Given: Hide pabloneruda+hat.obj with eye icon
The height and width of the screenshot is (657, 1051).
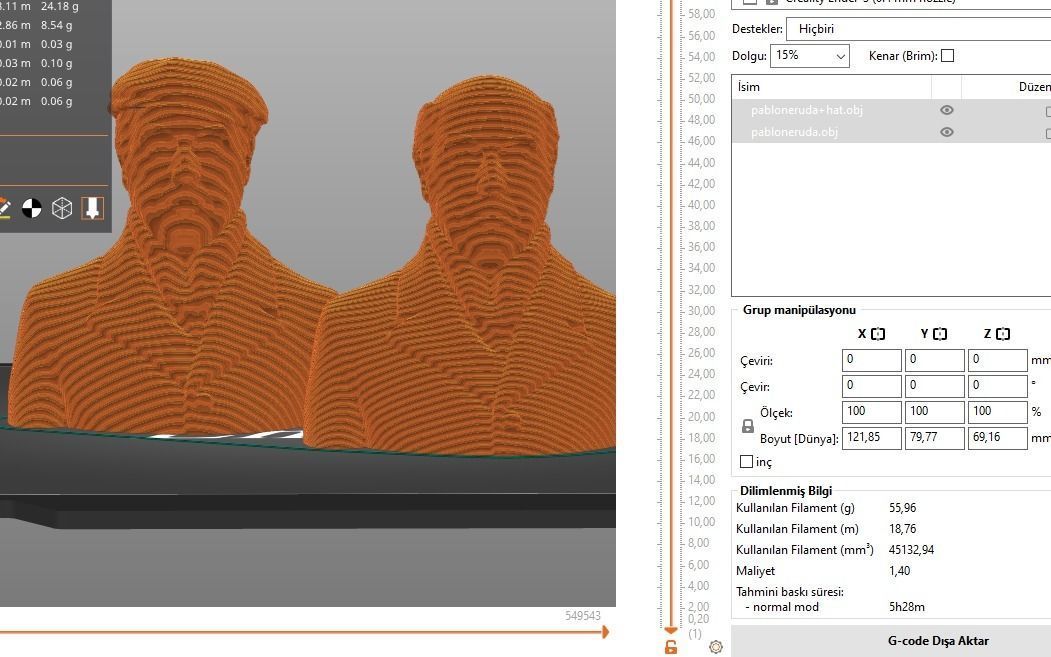Looking at the screenshot, I should [946, 110].
